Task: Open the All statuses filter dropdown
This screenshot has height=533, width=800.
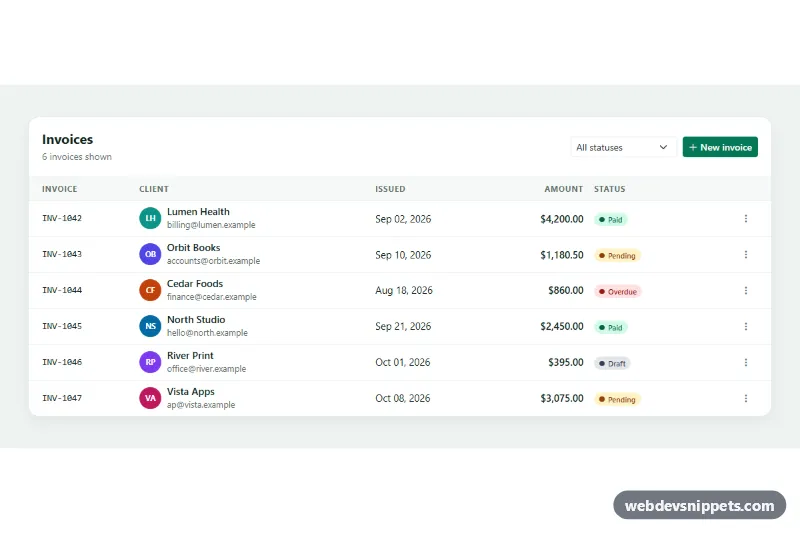Action: (623, 147)
